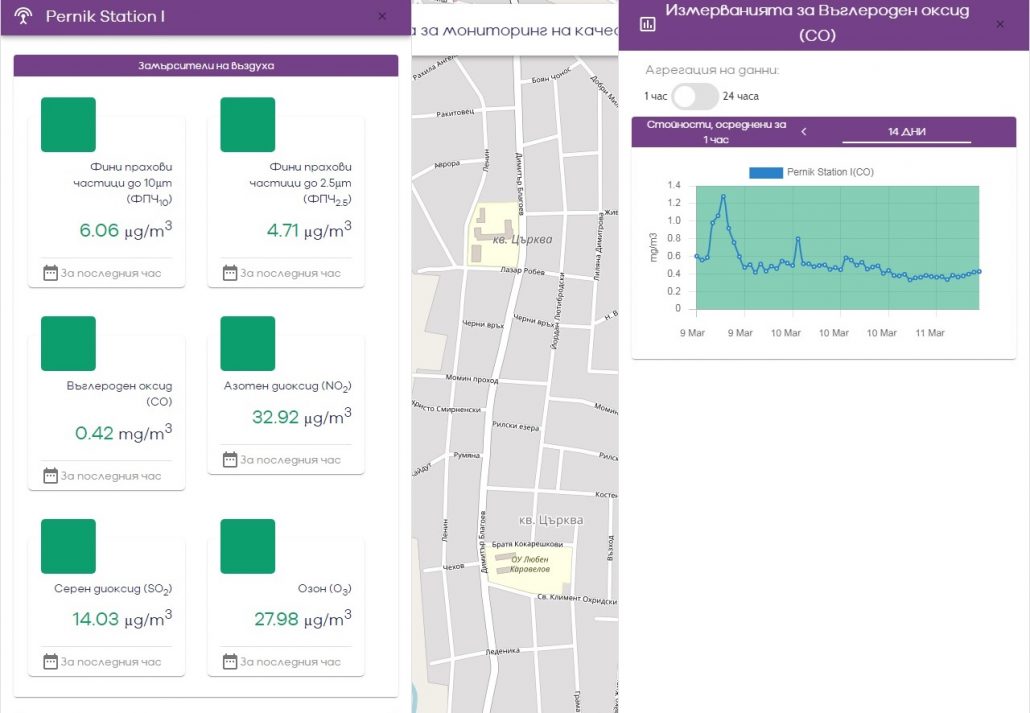This screenshot has width=1030, height=713.
Task: Click the station antenna icon beside Pernik Station I
Action: pyautogui.click(x=25, y=17)
